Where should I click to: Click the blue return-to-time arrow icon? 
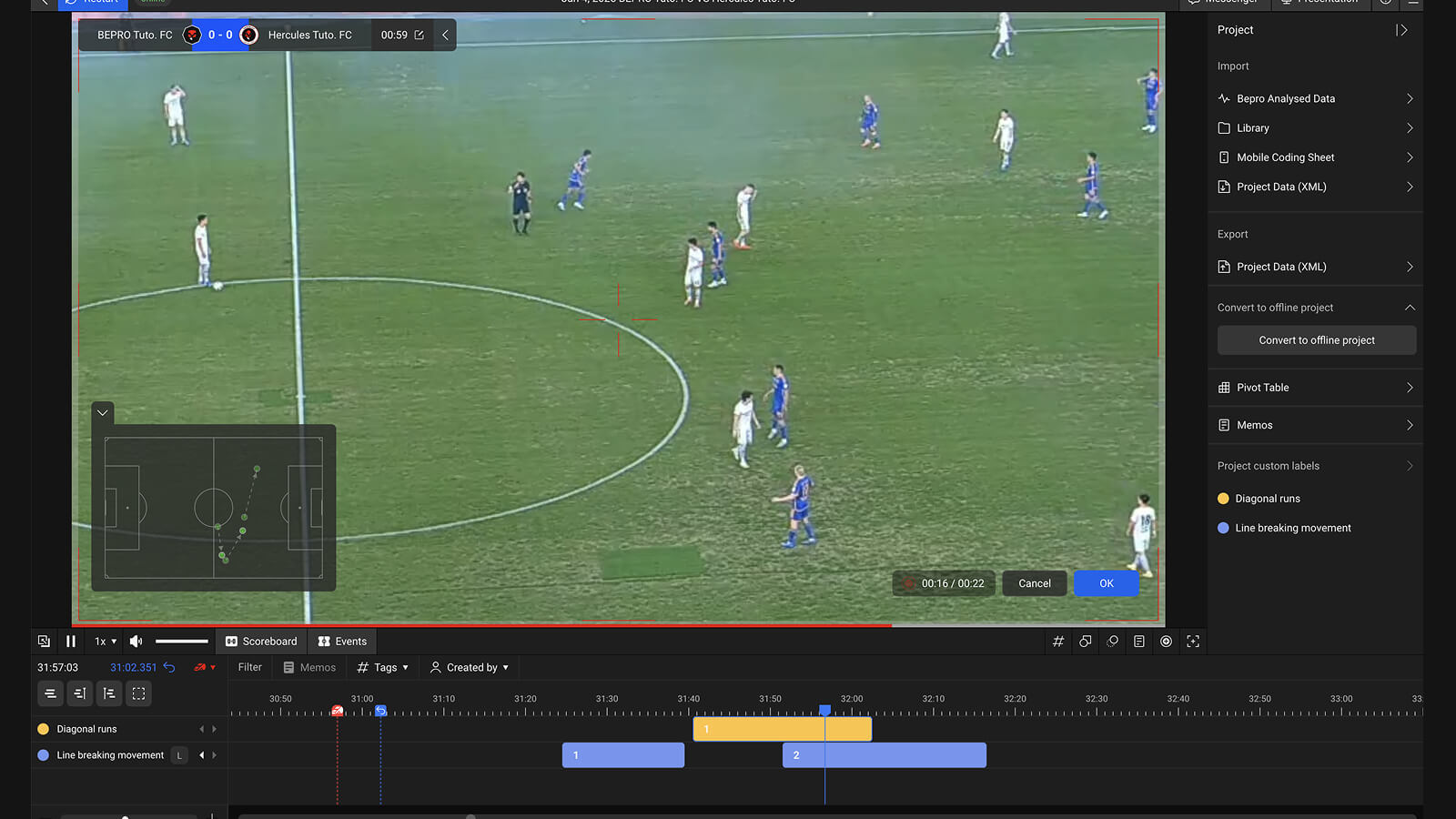coord(169,667)
